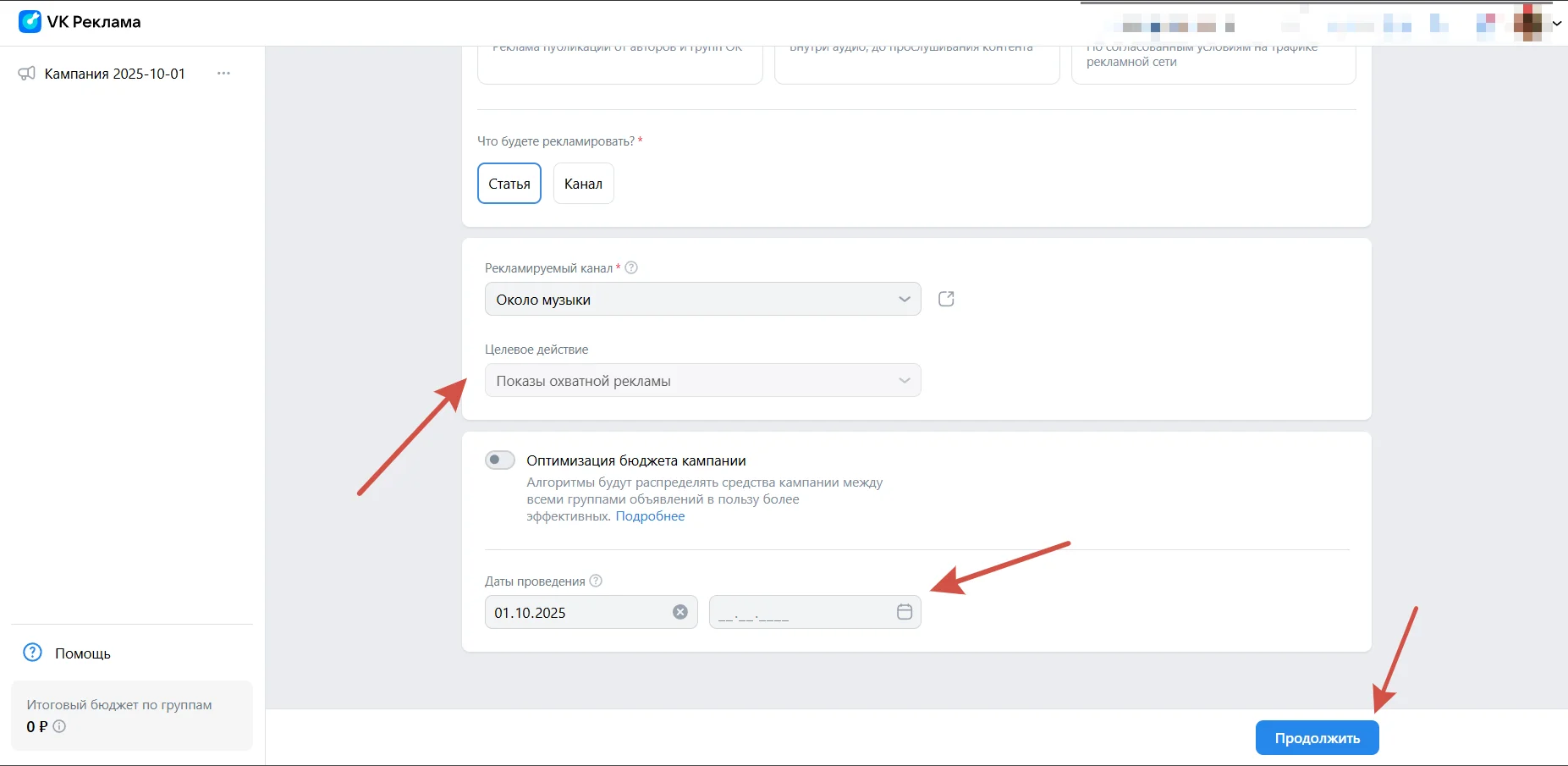
Task: Show the help tooltip for Даты проведения
Action: pos(596,581)
